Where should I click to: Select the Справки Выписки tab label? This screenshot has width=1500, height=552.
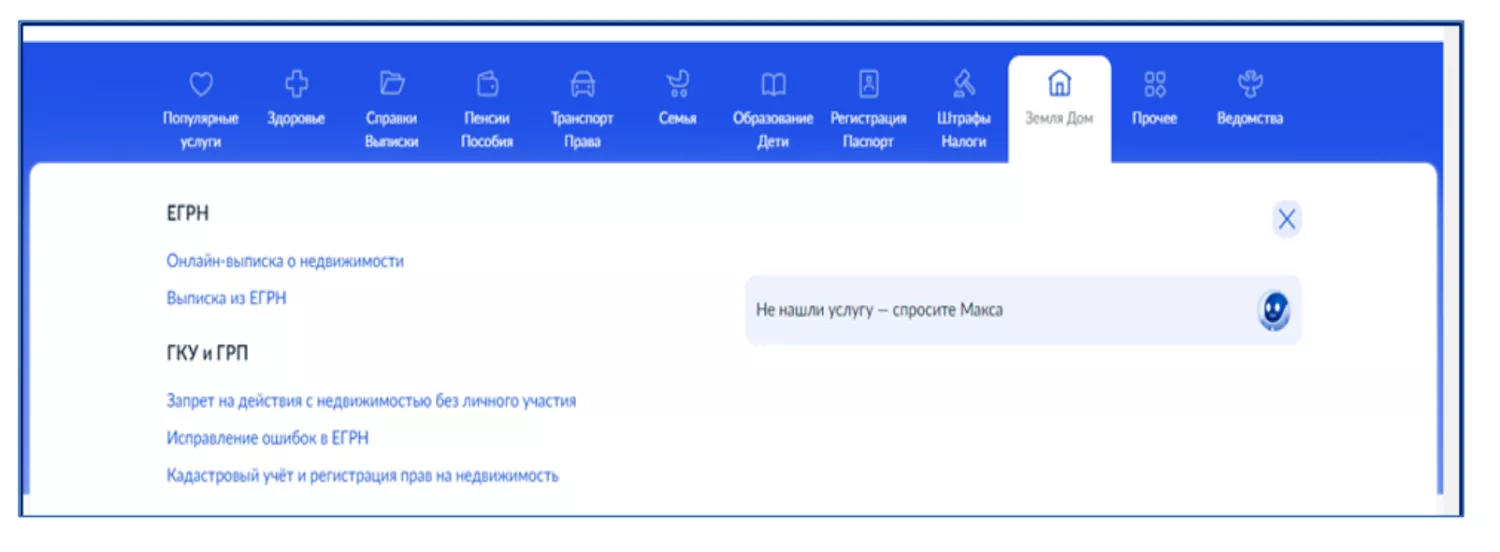(x=391, y=130)
